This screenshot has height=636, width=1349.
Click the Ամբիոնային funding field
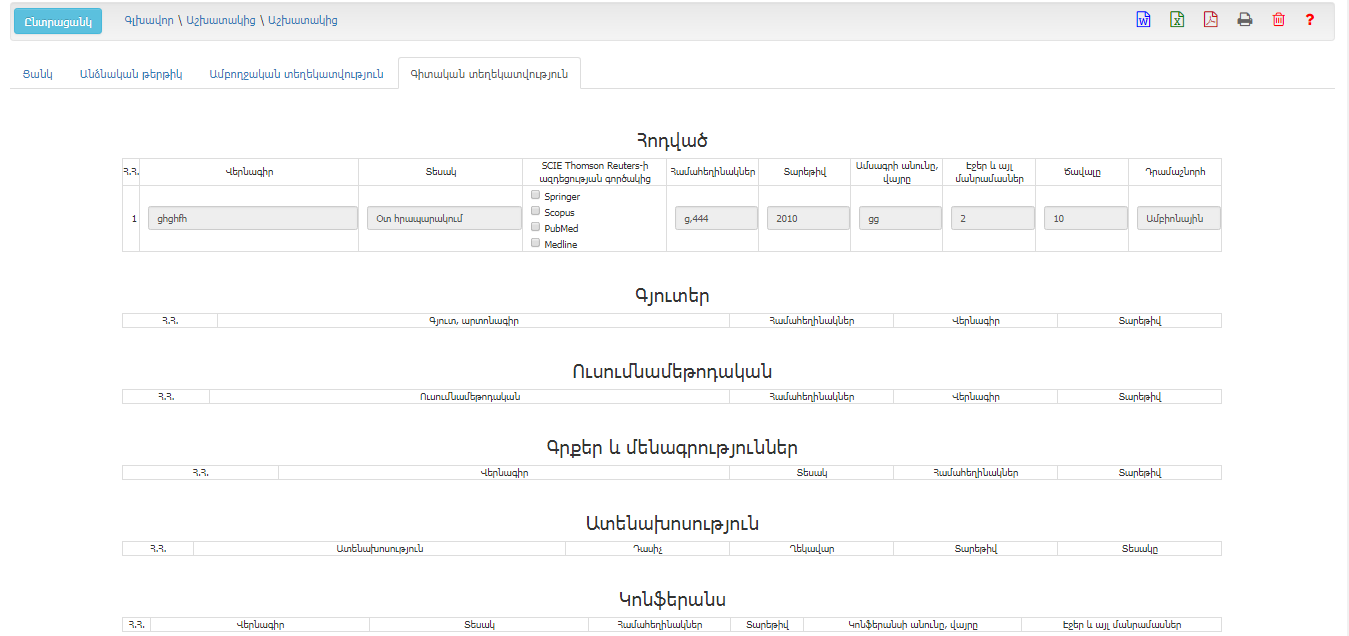(1178, 218)
